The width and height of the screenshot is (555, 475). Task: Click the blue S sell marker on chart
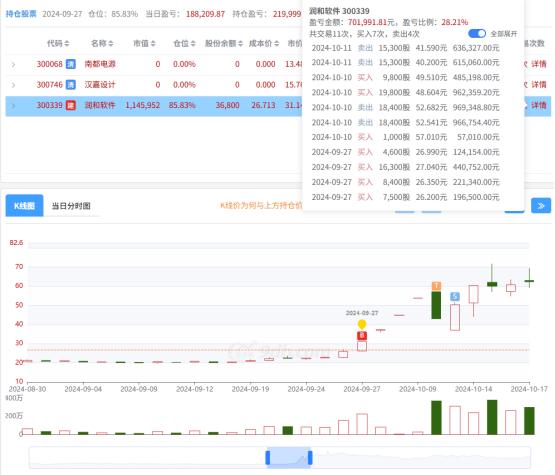coord(455,297)
